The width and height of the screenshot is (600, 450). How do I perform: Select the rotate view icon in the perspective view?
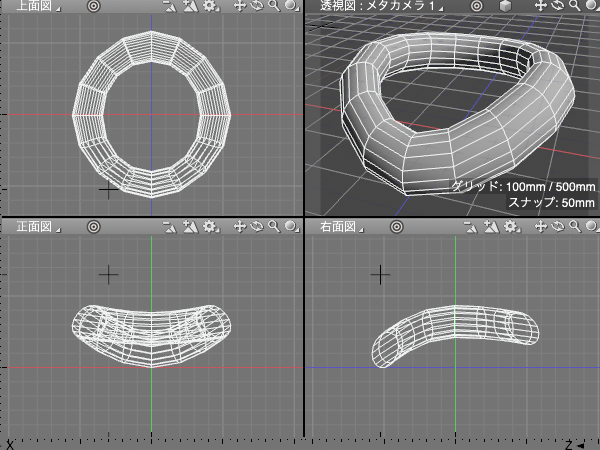pyautogui.click(x=557, y=6)
